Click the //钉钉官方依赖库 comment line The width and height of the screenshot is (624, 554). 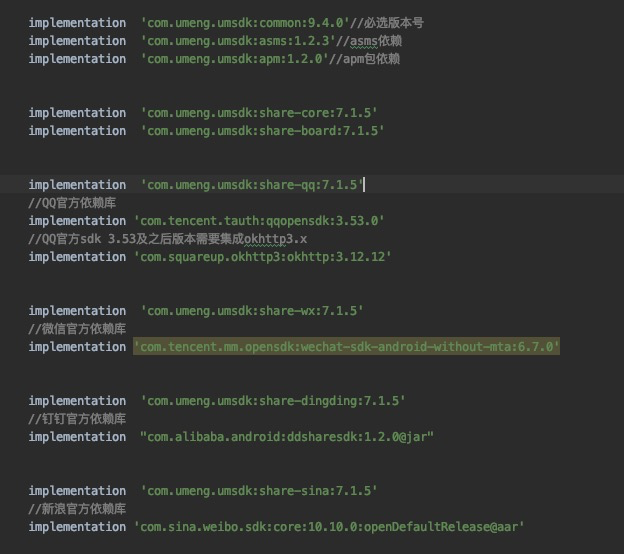click(77, 419)
